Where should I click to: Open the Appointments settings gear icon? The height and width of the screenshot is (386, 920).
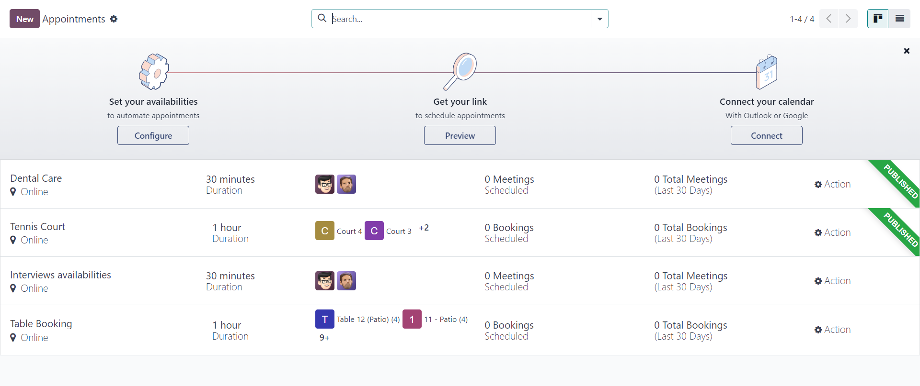click(114, 19)
